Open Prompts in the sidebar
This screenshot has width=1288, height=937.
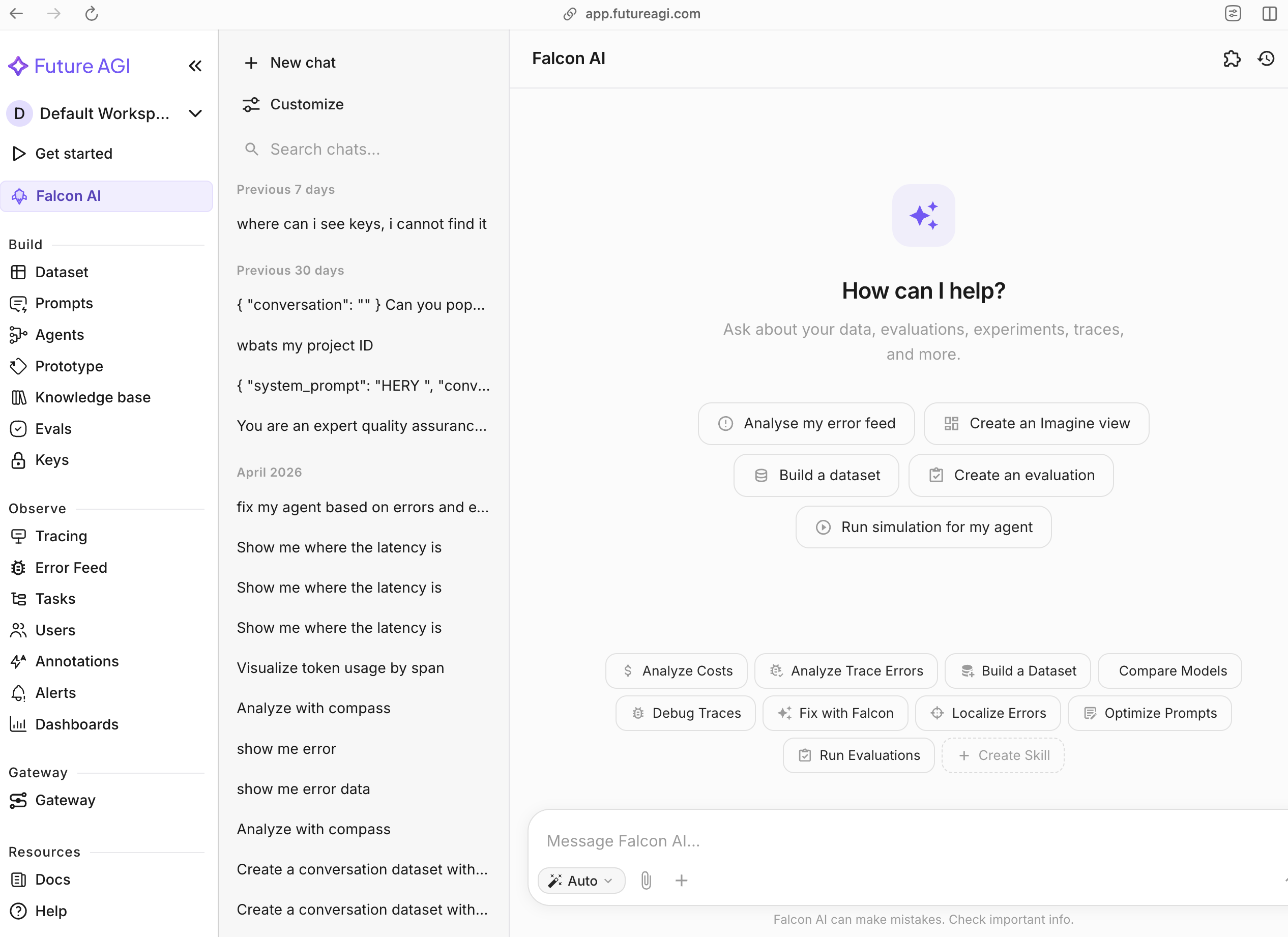(x=64, y=303)
